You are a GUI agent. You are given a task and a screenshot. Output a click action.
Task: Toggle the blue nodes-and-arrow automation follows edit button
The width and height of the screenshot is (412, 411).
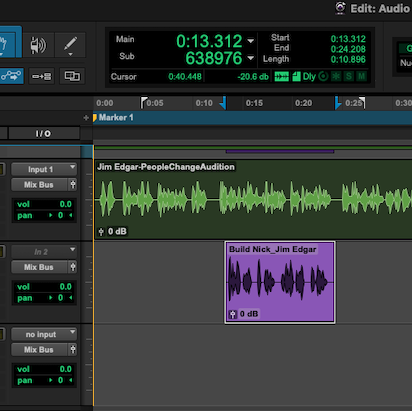[x=11, y=76]
